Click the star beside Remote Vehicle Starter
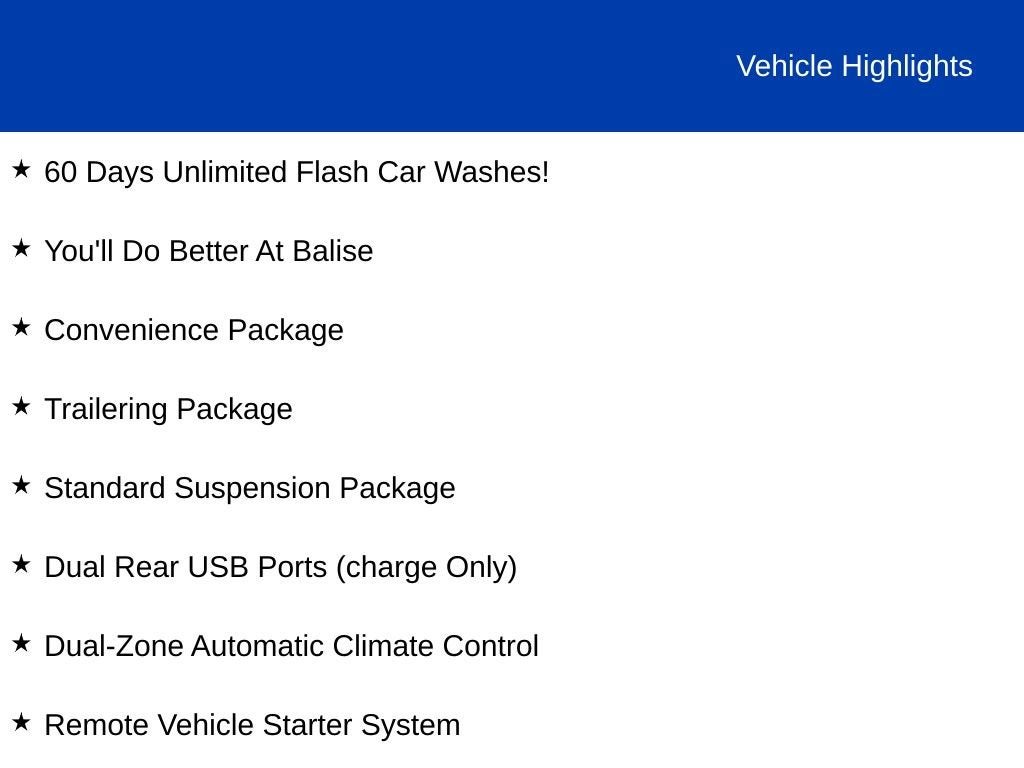This screenshot has height=768, width=1024. point(21,722)
